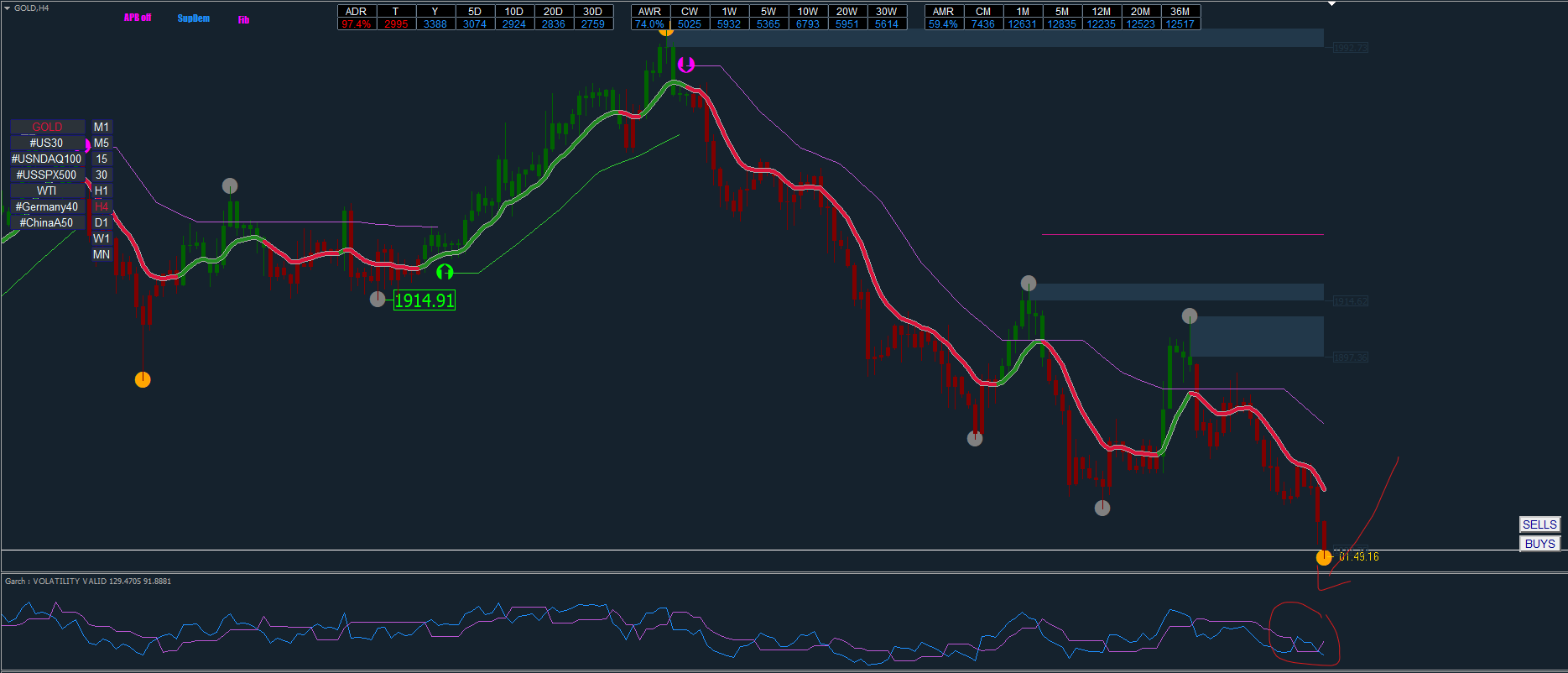The width and height of the screenshot is (1568, 673).
Task: Click the BUYS button
Action: click(1539, 544)
